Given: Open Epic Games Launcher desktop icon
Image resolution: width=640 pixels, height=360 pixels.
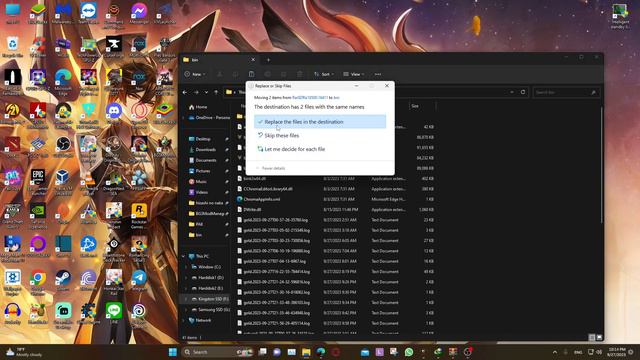Looking at the screenshot, I should click(38, 180).
